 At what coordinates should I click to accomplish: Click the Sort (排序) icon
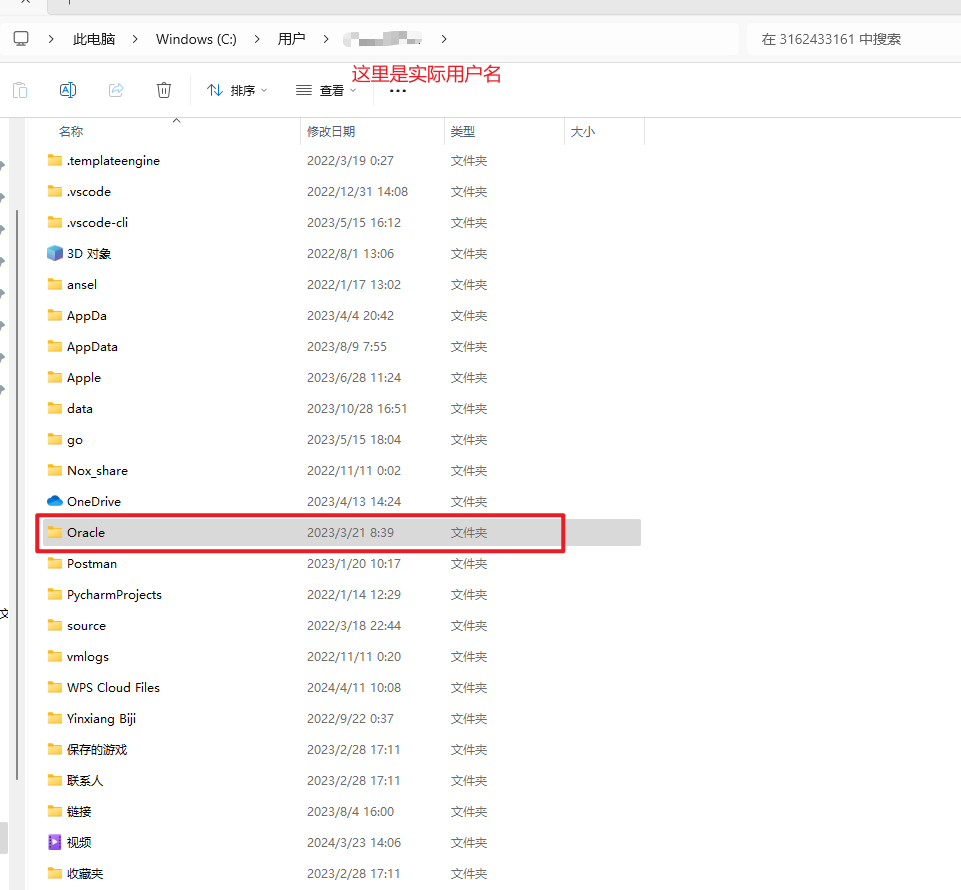tap(212, 89)
